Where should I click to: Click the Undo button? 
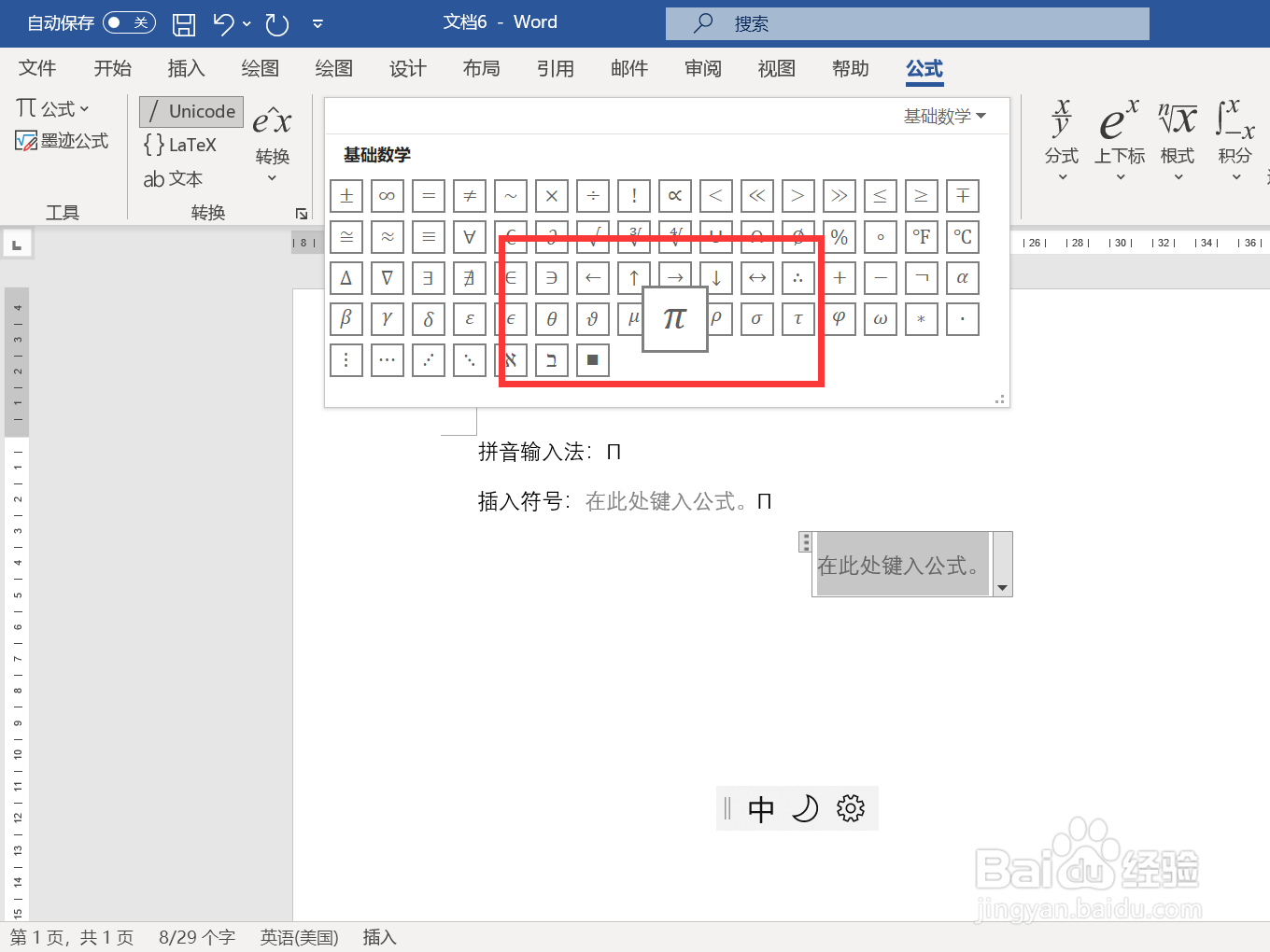(224, 23)
